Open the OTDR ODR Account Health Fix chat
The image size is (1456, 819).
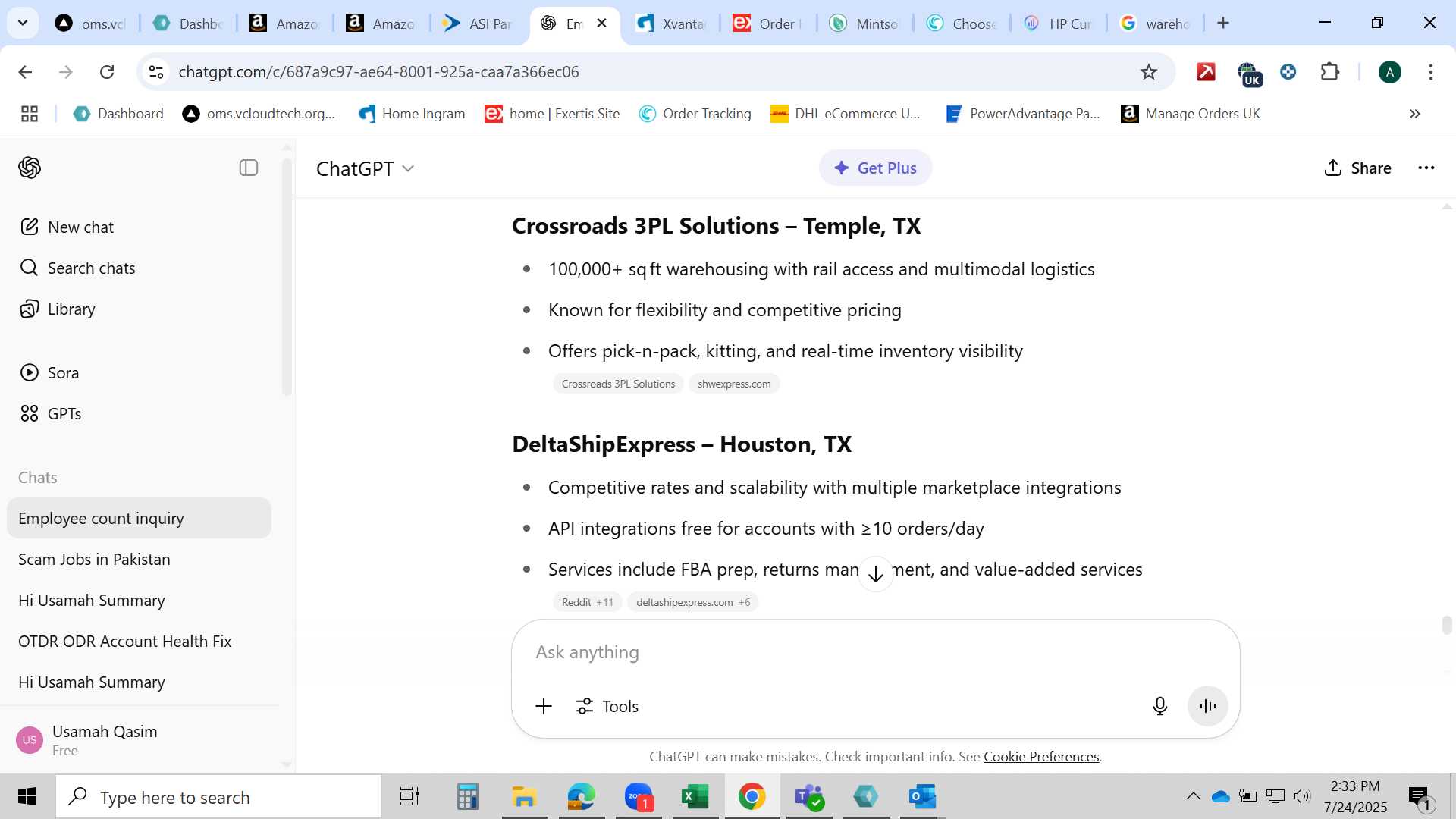click(x=139, y=641)
